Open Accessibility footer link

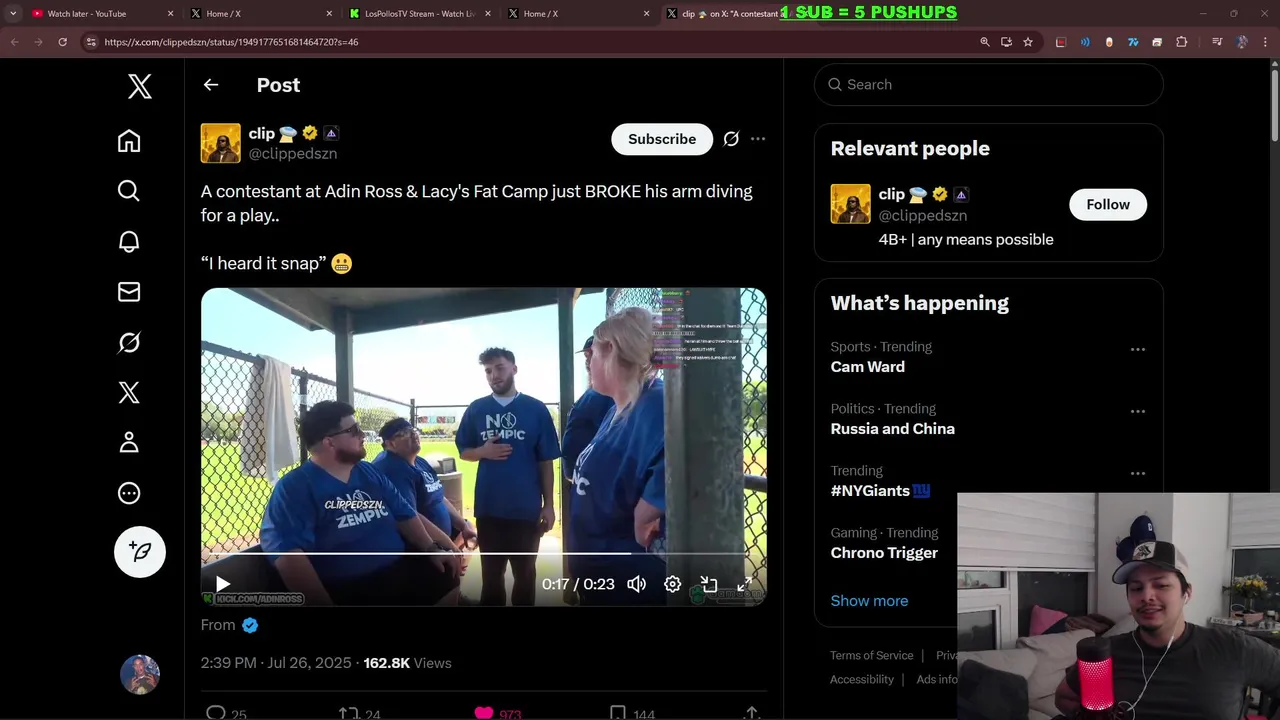(x=861, y=680)
